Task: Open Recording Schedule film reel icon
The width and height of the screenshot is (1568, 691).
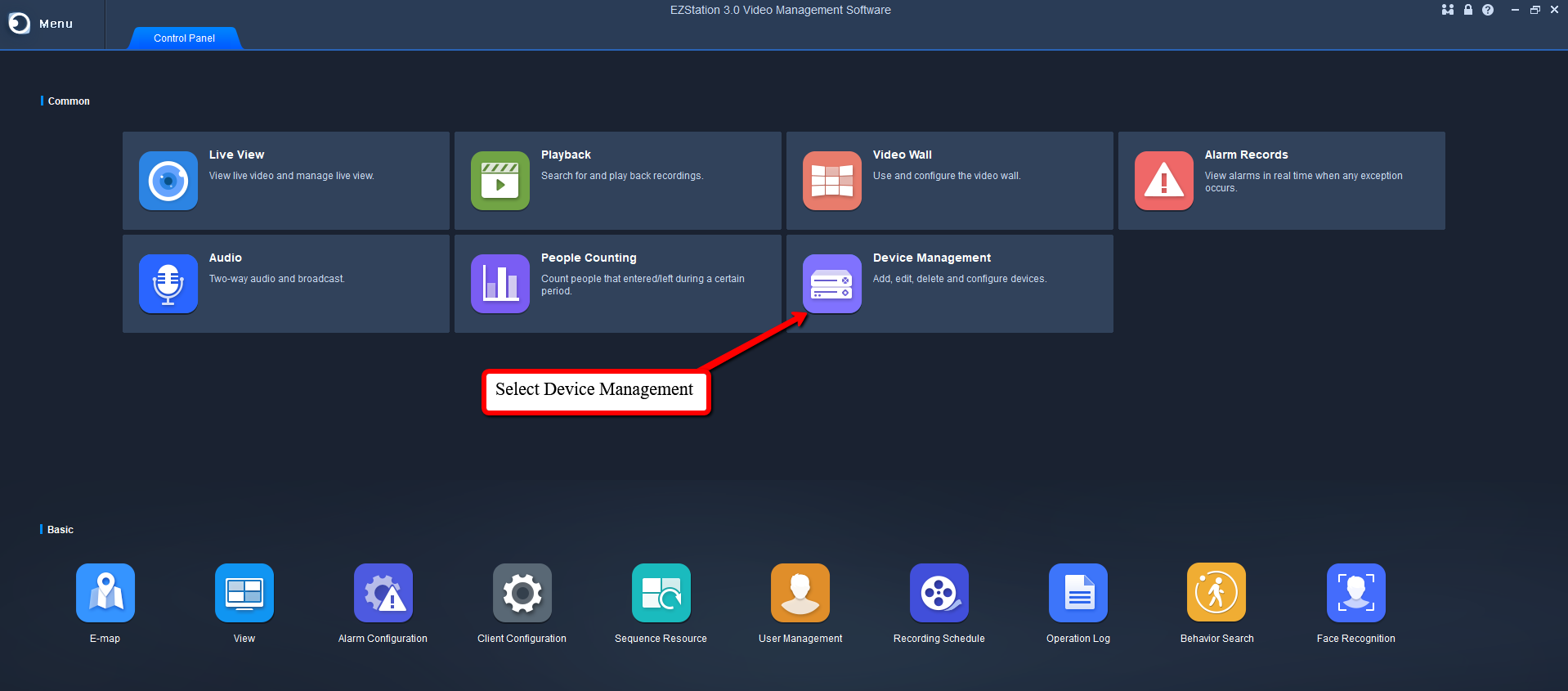Action: pos(939,593)
